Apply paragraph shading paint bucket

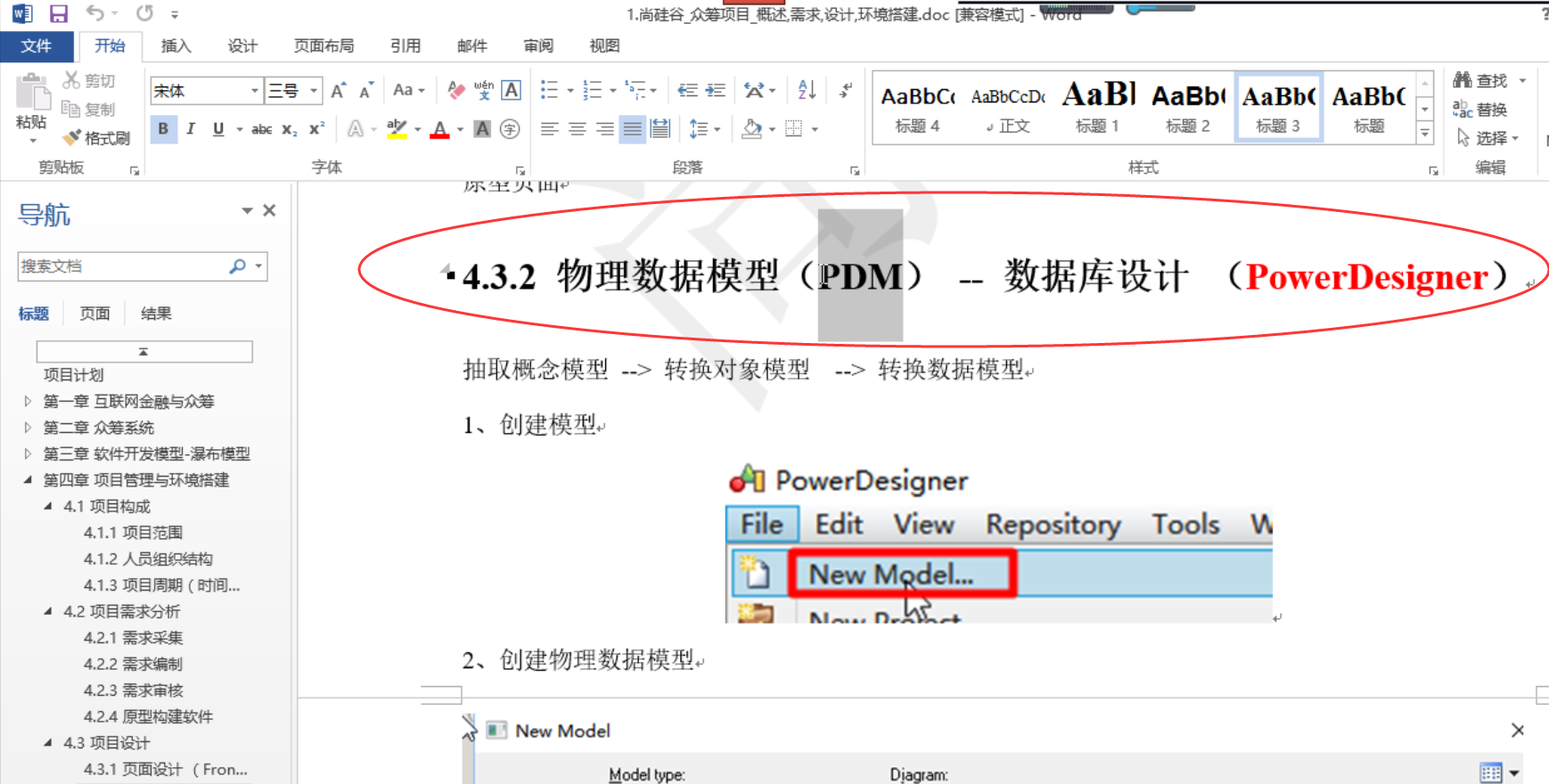point(751,129)
